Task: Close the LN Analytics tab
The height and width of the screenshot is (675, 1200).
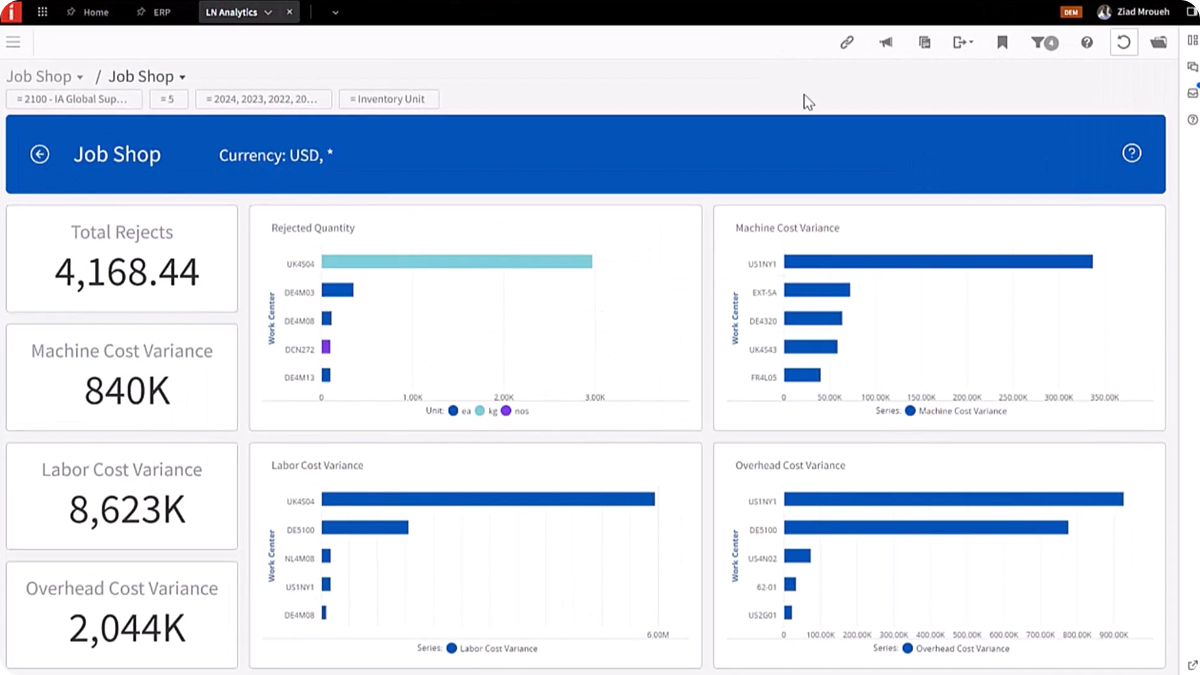Action: (290, 12)
